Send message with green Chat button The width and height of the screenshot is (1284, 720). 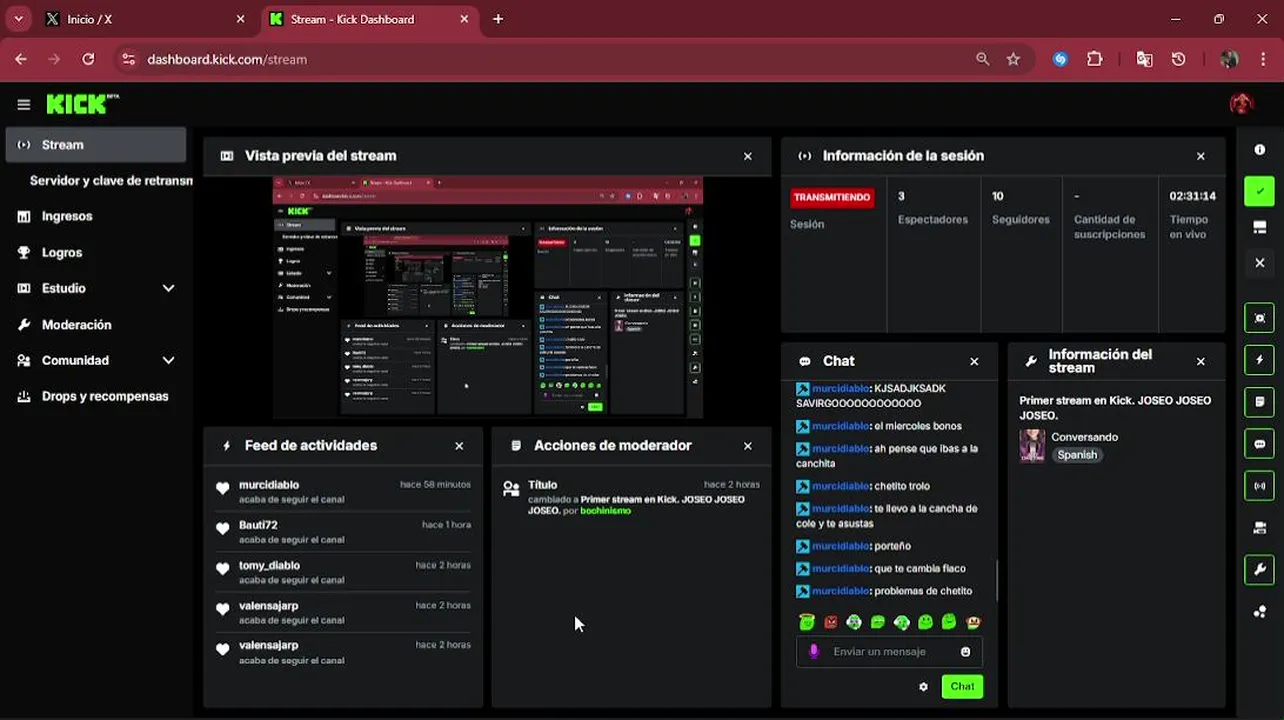pyautogui.click(x=962, y=687)
